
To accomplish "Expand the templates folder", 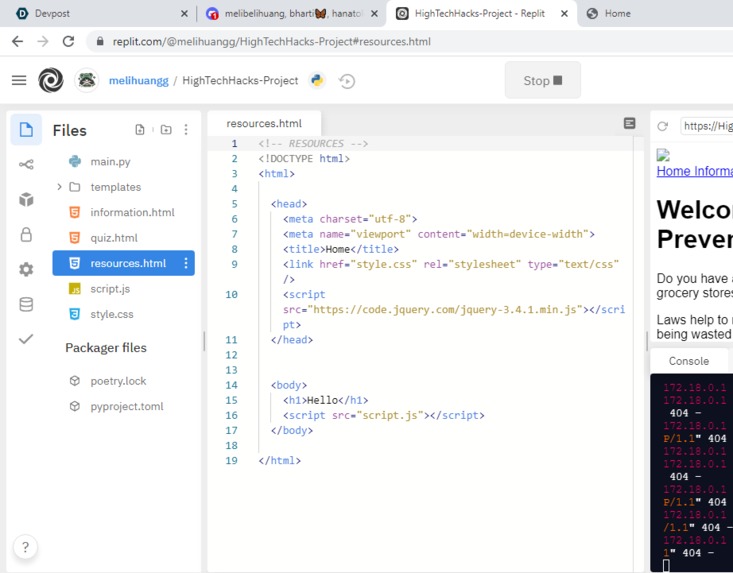I will tap(59, 187).
